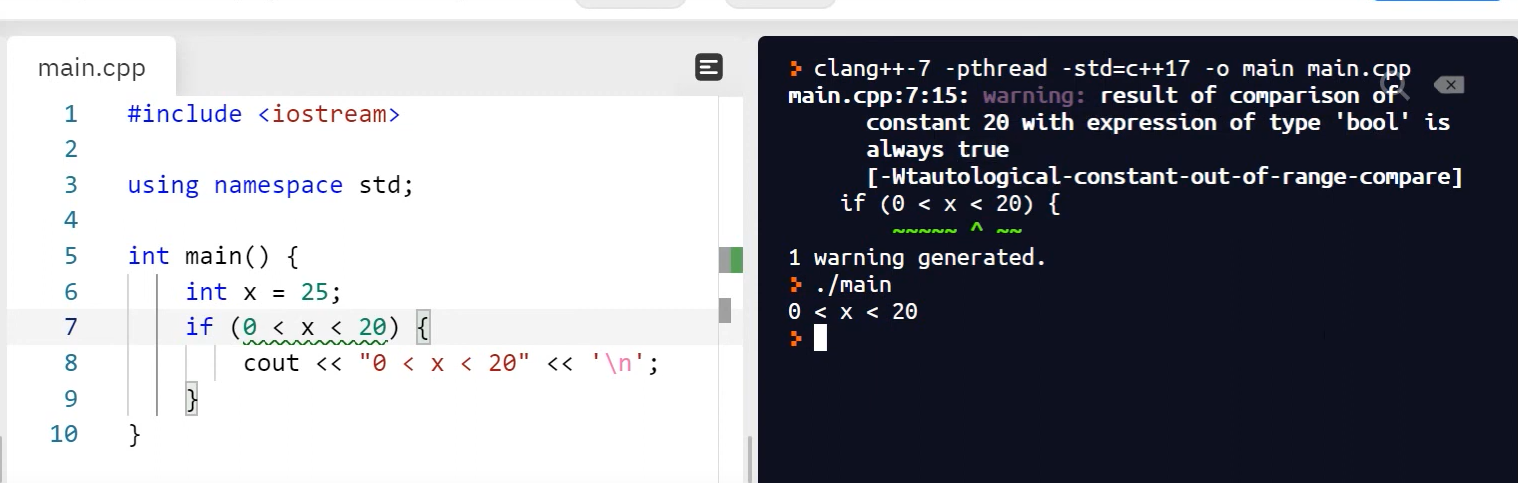Click line number 5 in the gutter

(70, 256)
